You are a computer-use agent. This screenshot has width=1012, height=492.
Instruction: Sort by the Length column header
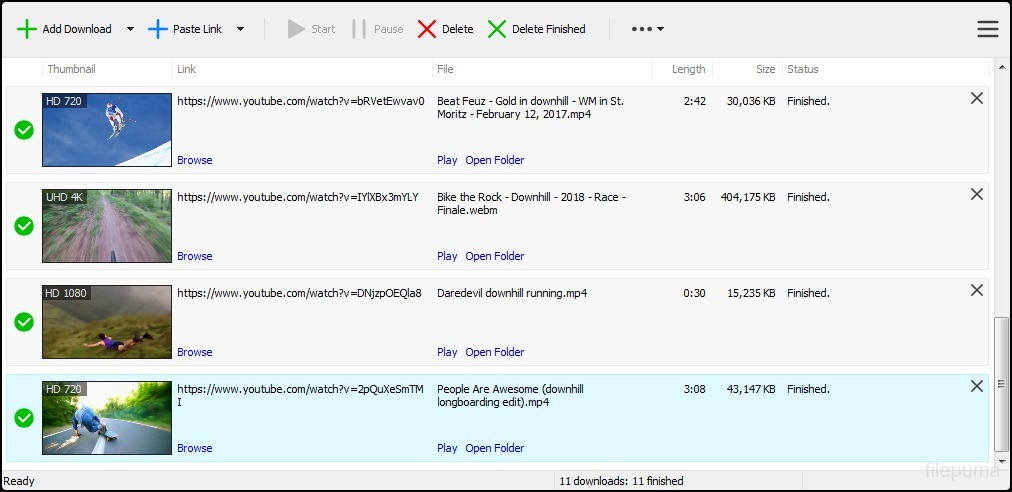click(688, 69)
